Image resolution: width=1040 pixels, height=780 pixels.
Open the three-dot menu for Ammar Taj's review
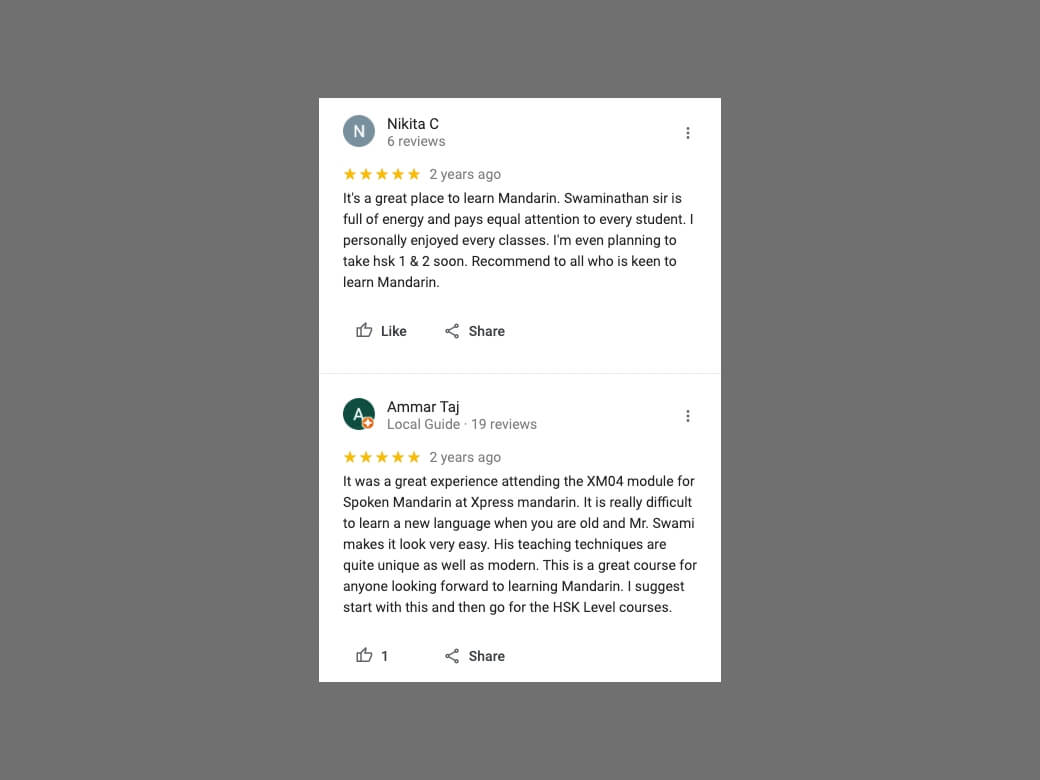click(x=688, y=416)
